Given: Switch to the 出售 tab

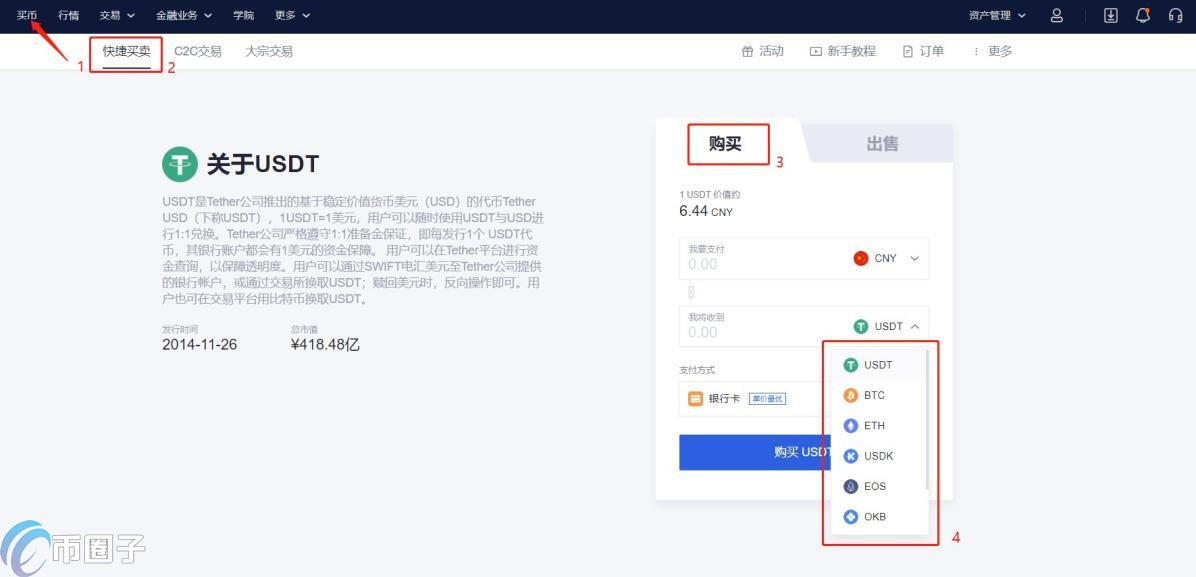Looking at the screenshot, I should [x=881, y=144].
